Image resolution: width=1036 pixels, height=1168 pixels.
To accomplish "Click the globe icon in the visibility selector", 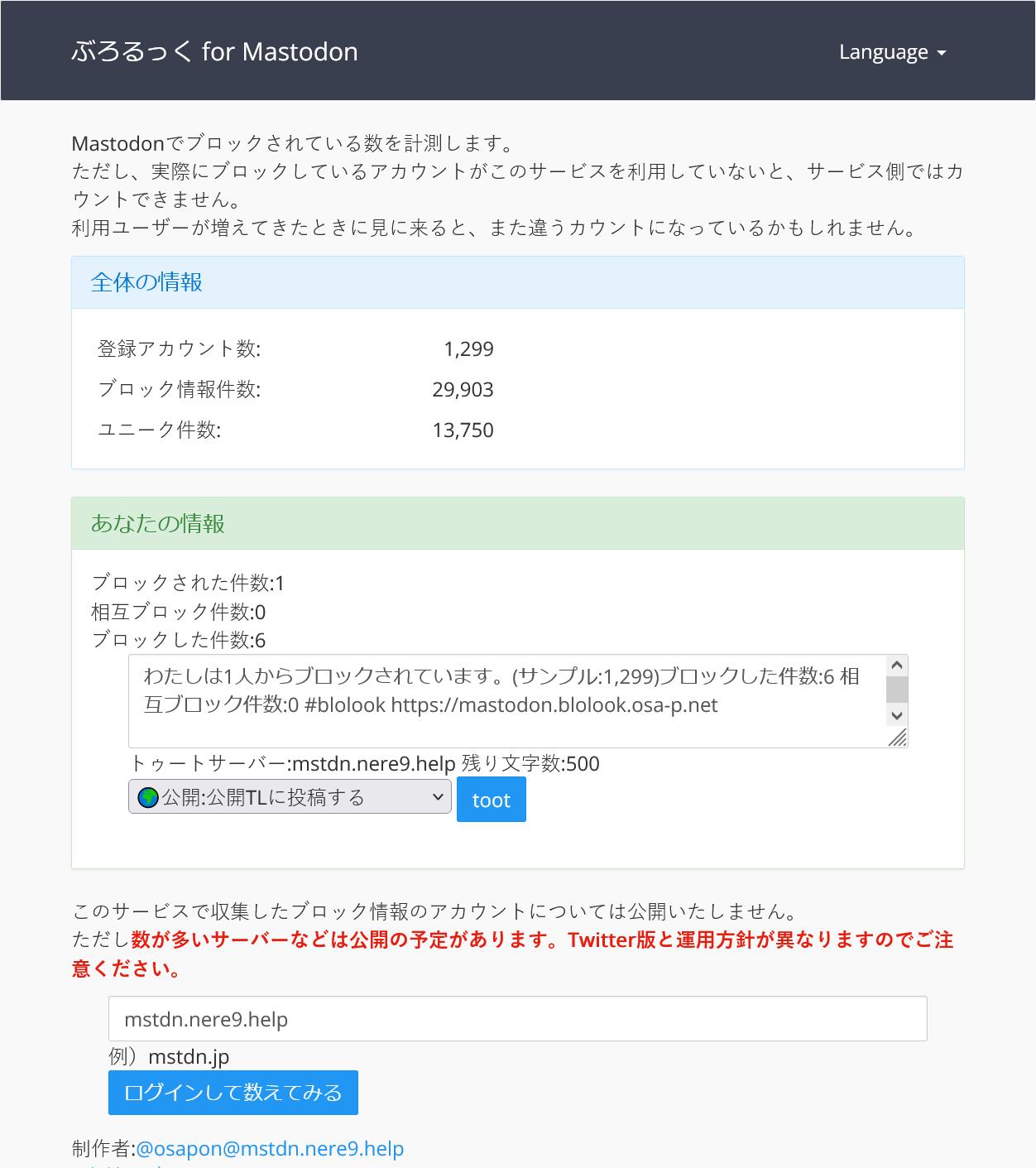I will (x=148, y=797).
